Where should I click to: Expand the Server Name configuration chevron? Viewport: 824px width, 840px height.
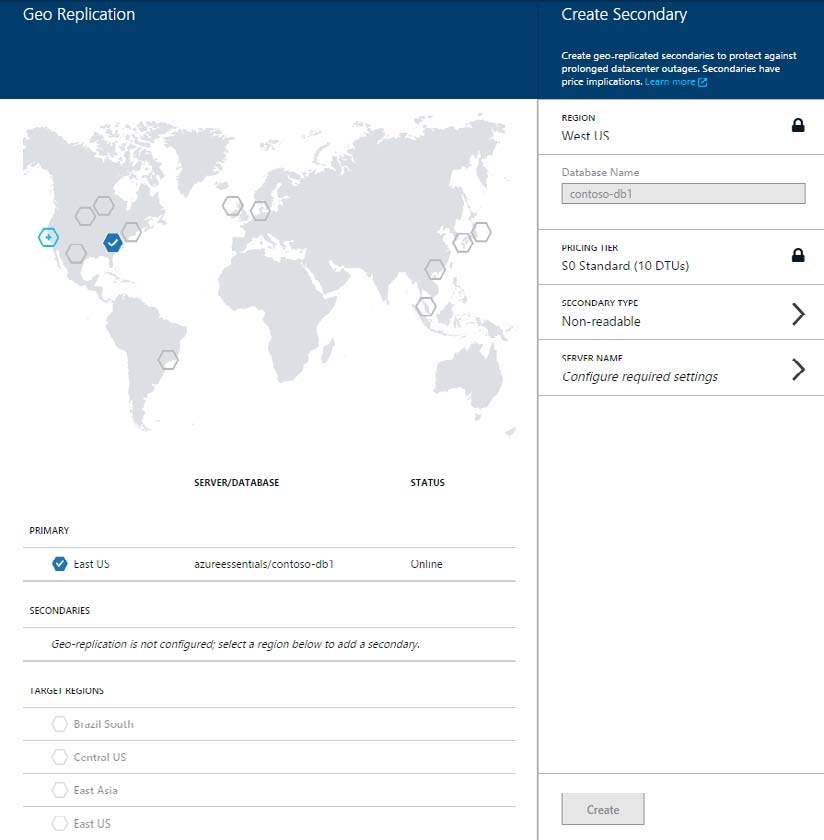(x=797, y=369)
